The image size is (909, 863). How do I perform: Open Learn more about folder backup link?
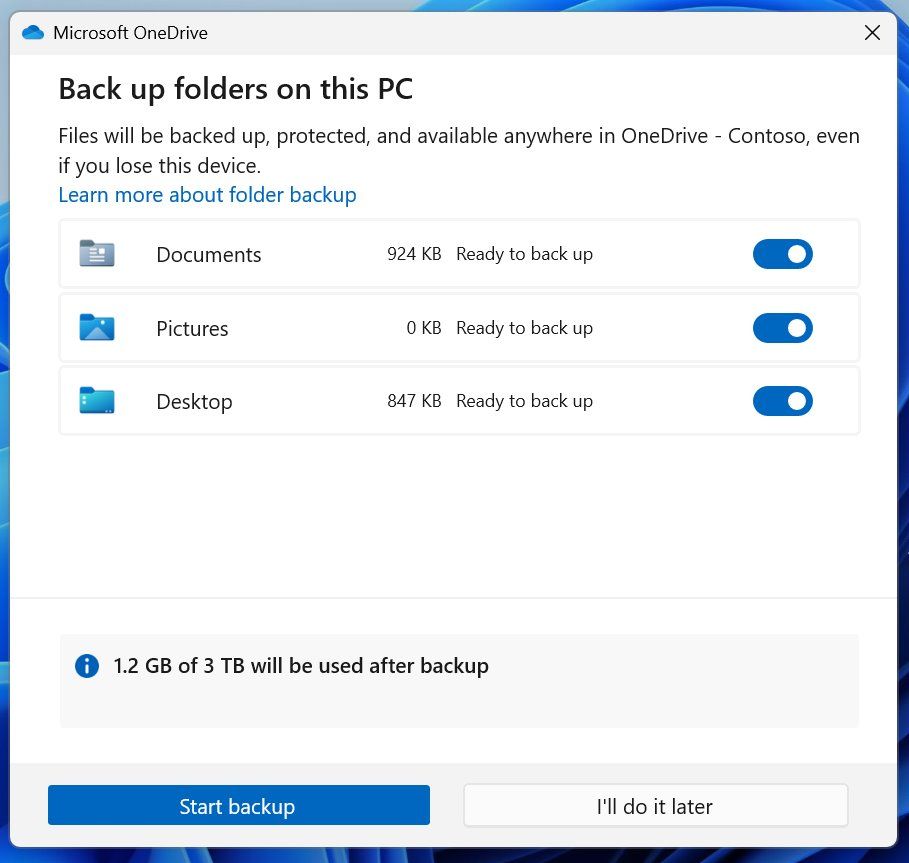[x=207, y=195]
